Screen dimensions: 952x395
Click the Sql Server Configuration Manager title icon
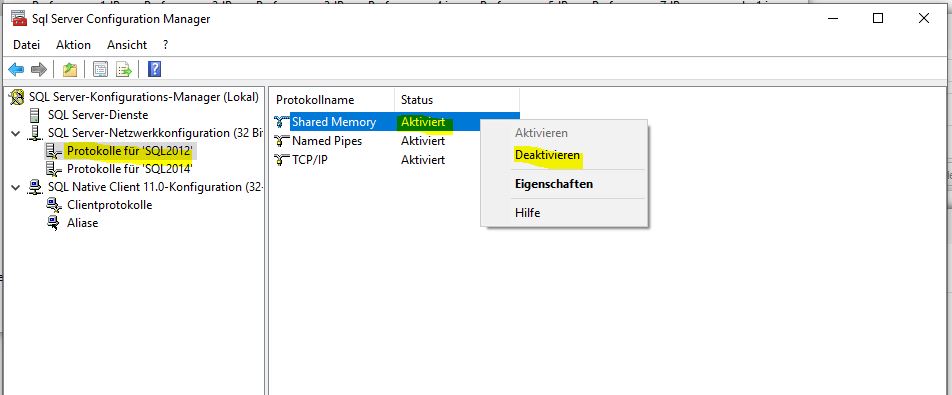click(x=19, y=19)
